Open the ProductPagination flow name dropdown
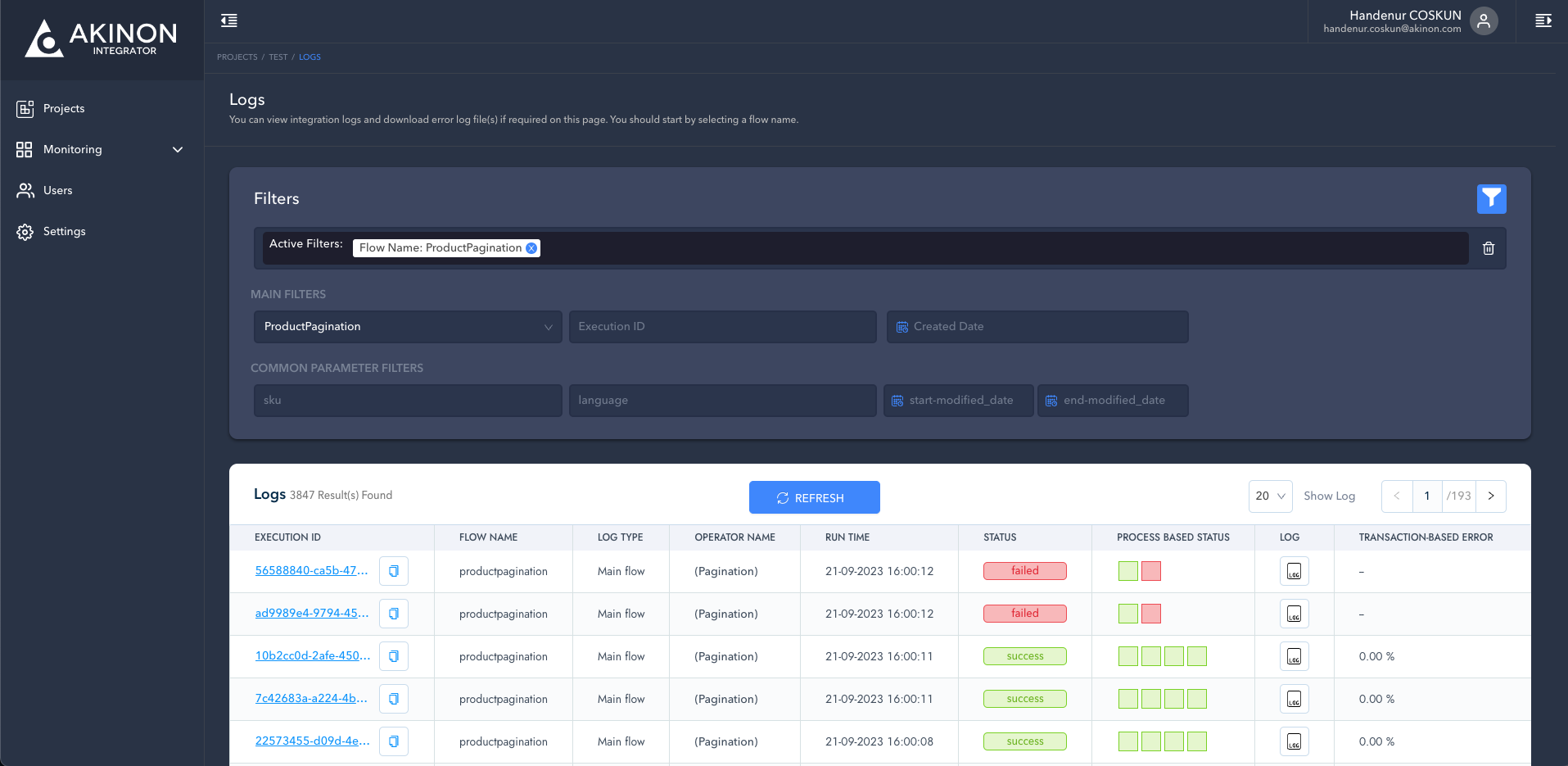The height and width of the screenshot is (766, 1568). click(x=407, y=327)
